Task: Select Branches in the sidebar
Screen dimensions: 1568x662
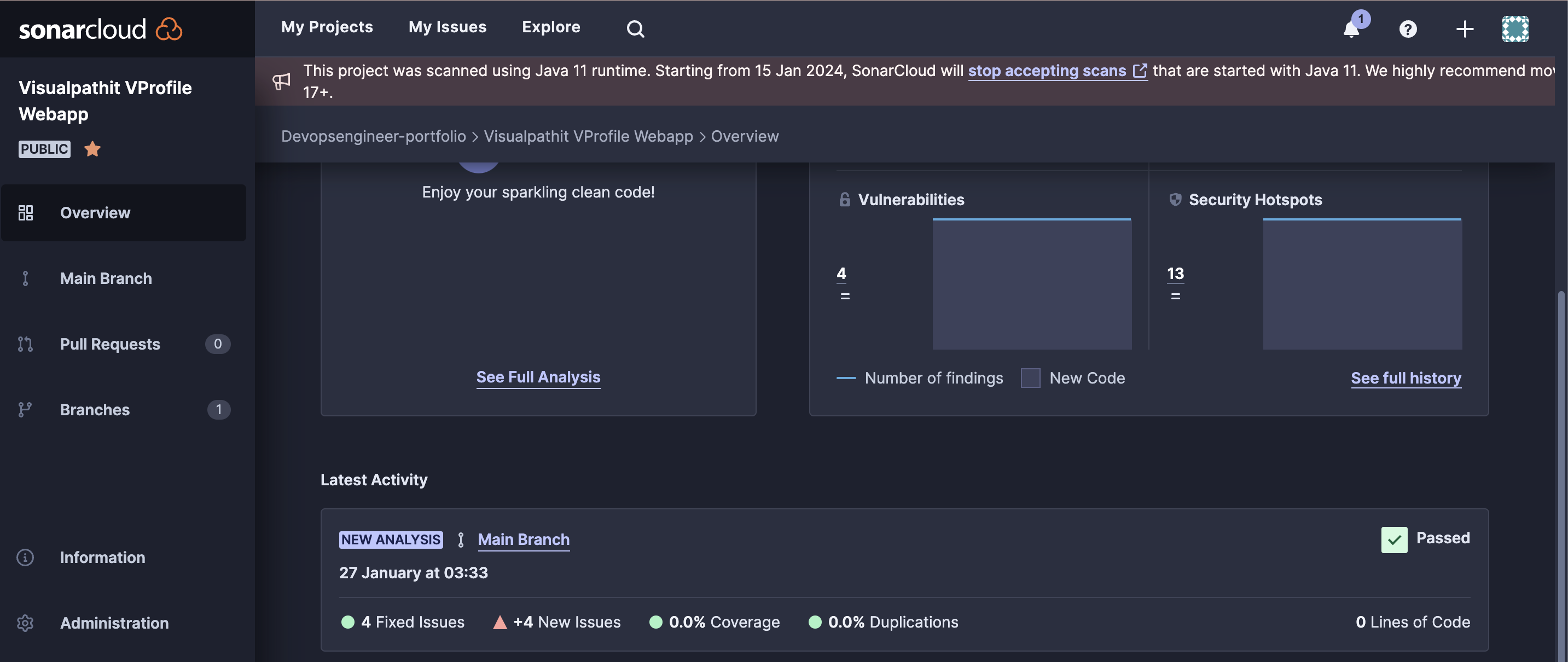Action: (x=95, y=409)
